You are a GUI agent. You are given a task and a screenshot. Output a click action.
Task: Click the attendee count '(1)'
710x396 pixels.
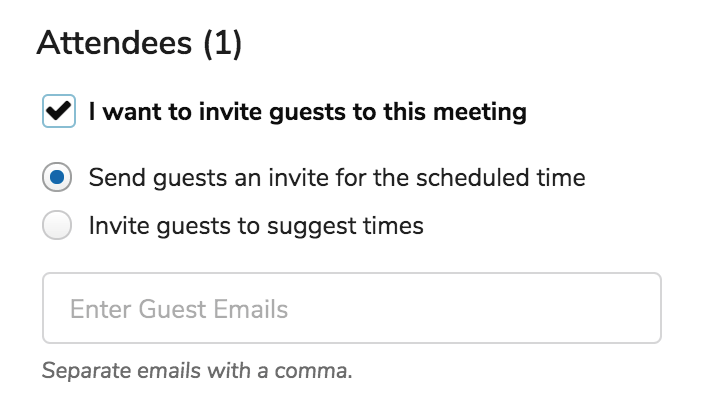click(222, 44)
